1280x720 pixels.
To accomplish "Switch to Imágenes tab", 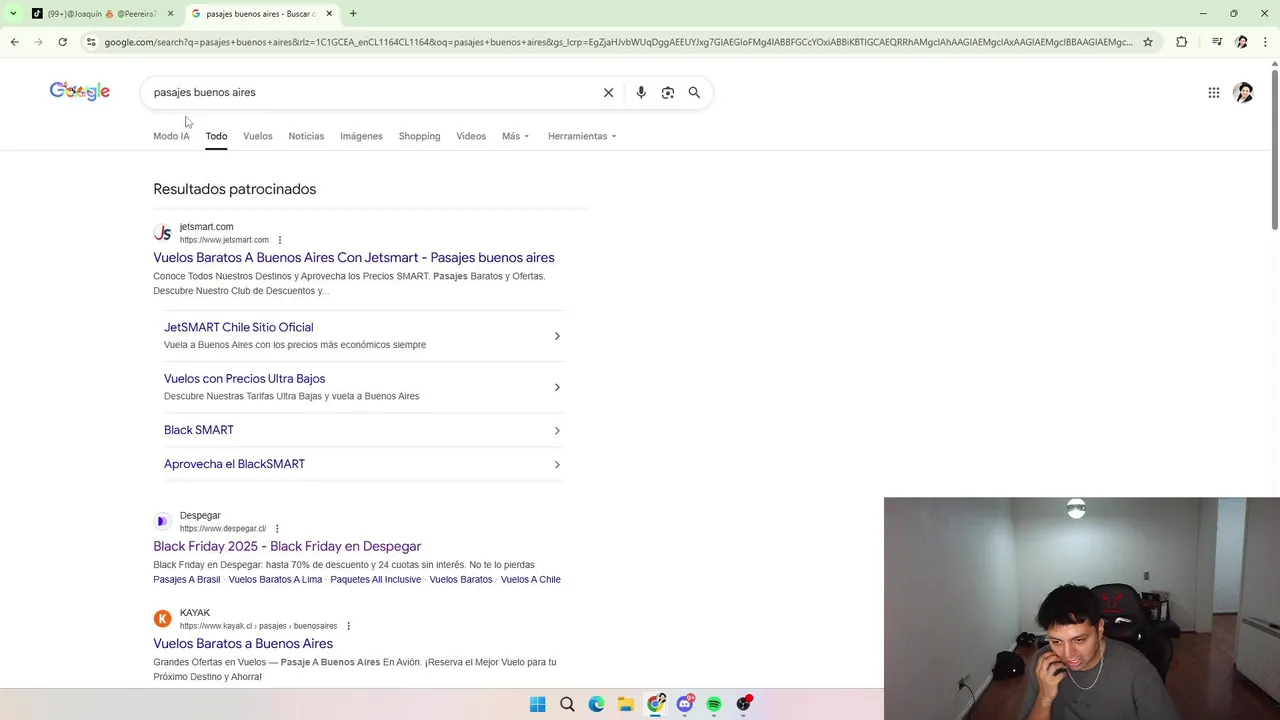I will (361, 136).
